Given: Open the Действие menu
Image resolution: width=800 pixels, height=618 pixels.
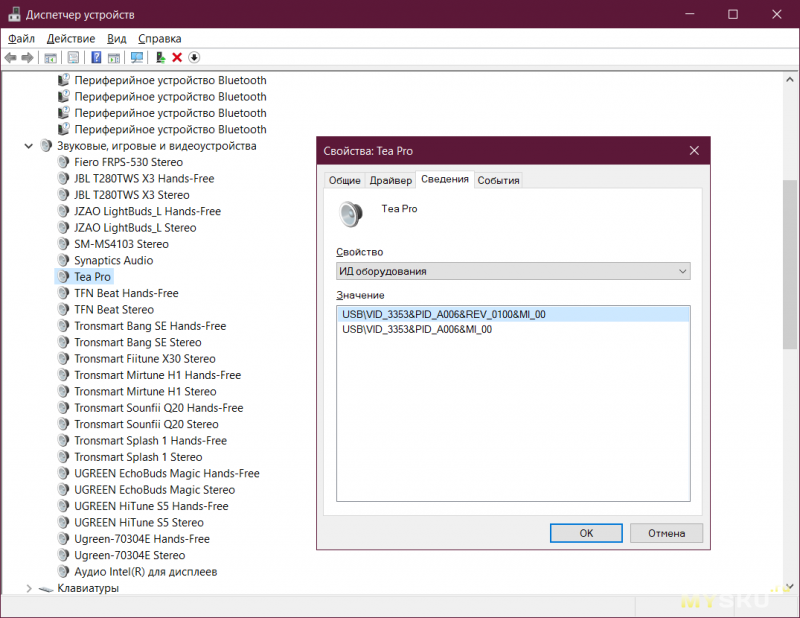Looking at the screenshot, I should pos(70,38).
